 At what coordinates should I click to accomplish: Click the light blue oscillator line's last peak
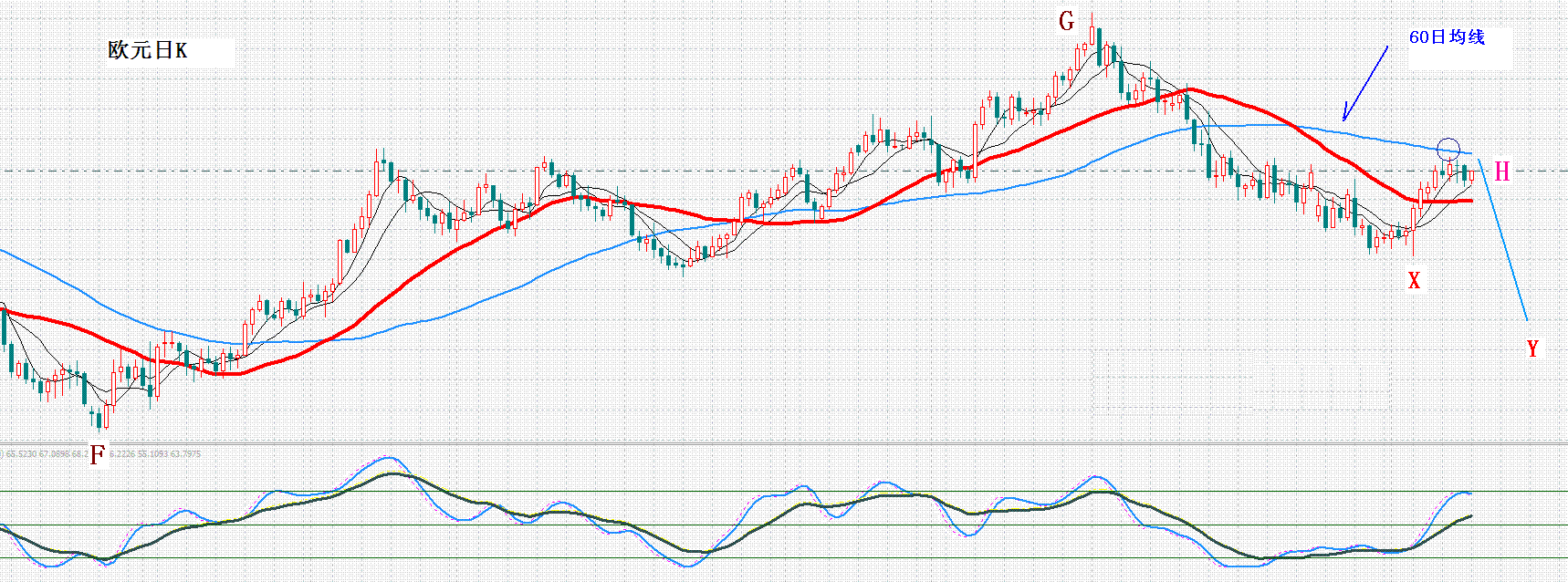1461,493
